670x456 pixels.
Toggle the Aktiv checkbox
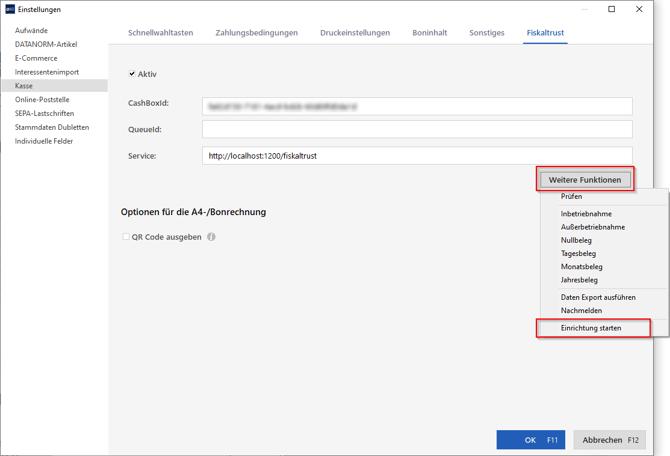(x=132, y=74)
